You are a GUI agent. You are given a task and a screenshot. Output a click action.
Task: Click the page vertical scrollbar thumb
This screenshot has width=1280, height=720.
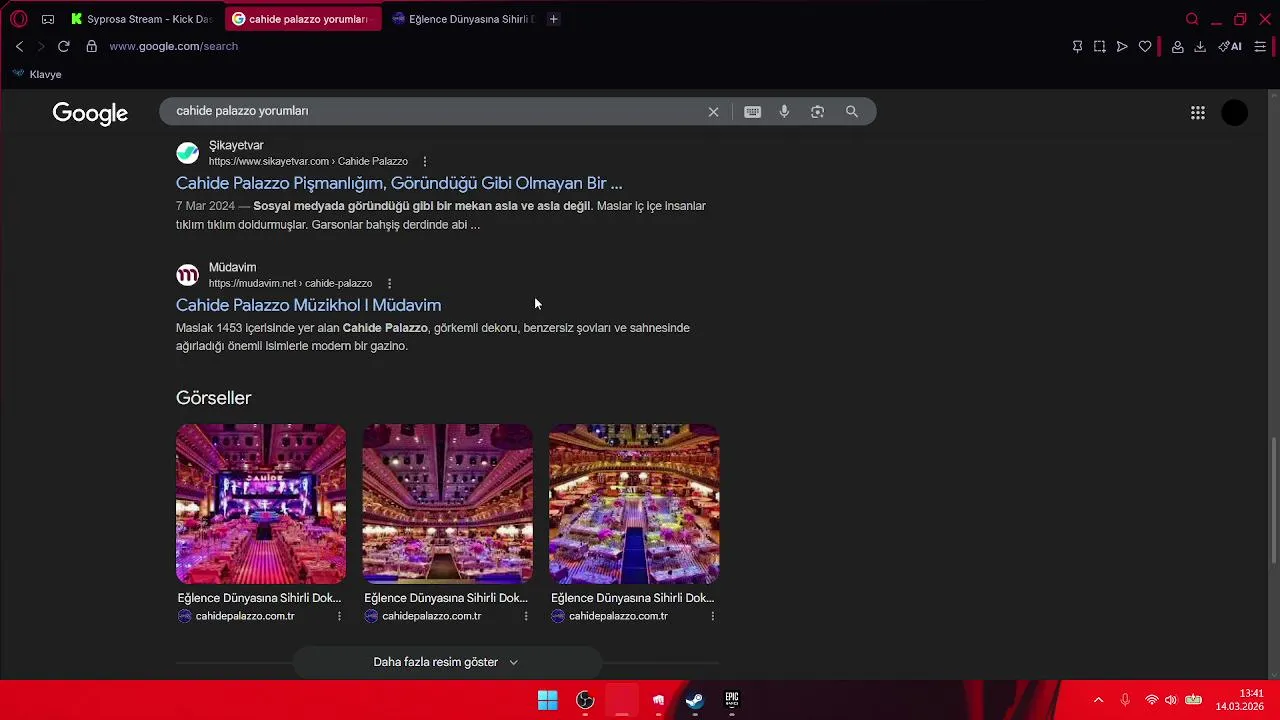[1273, 500]
